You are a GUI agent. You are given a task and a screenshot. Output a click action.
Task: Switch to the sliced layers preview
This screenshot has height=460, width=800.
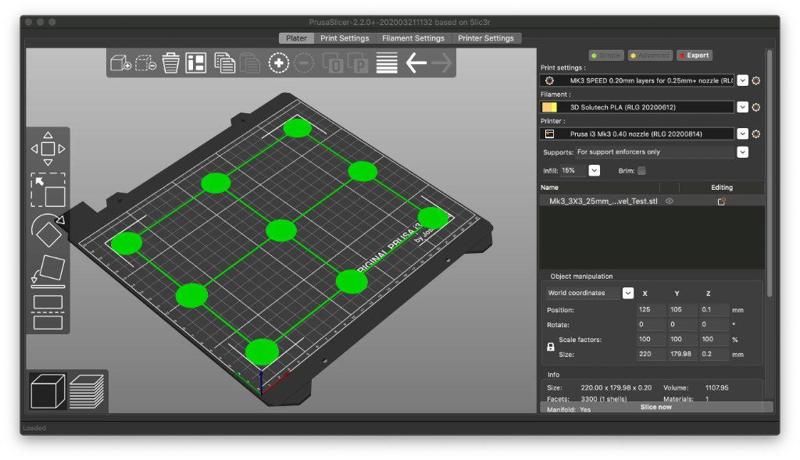coord(87,391)
